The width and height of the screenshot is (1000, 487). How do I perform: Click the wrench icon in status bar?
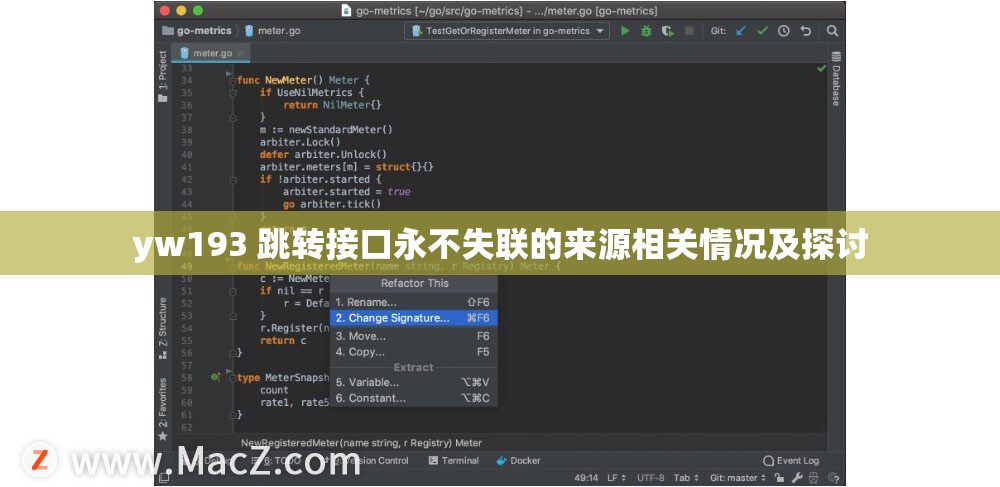pyautogui.click(x=797, y=477)
